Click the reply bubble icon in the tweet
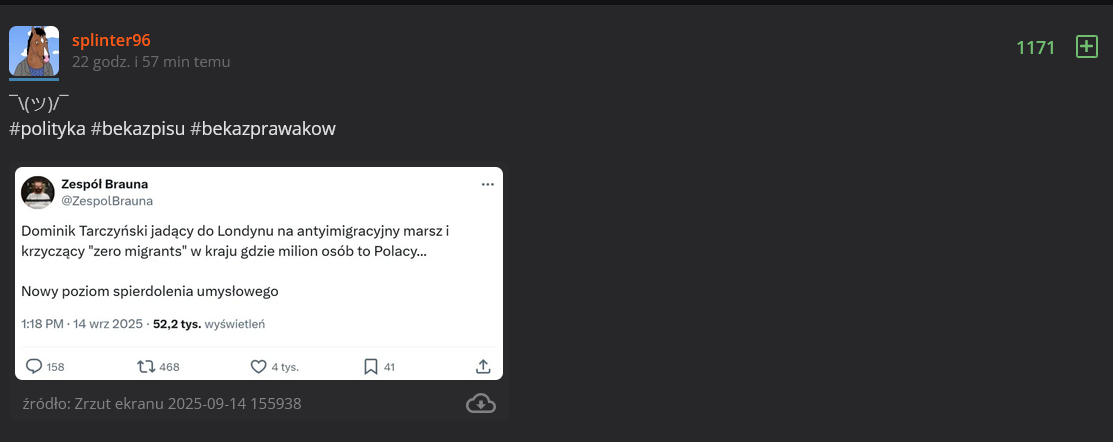Viewport: 1113px width, 442px height. (34, 366)
